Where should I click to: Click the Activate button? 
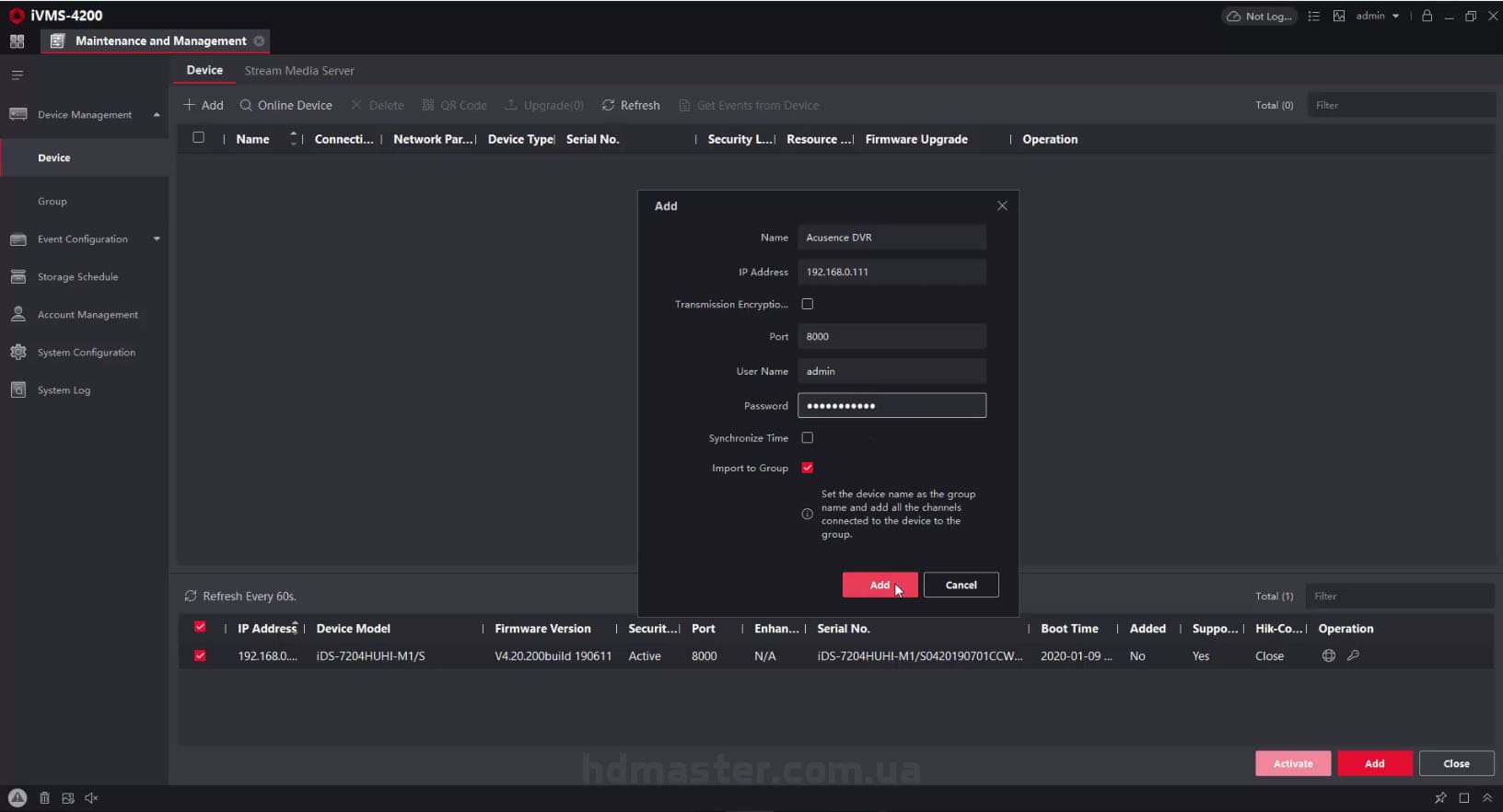[x=1293, y=763]
